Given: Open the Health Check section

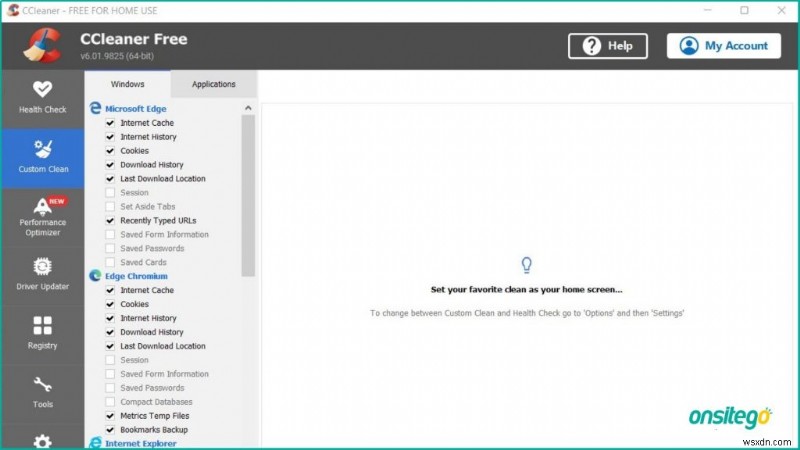Looking at the screenshot, I should click(42, 97).
